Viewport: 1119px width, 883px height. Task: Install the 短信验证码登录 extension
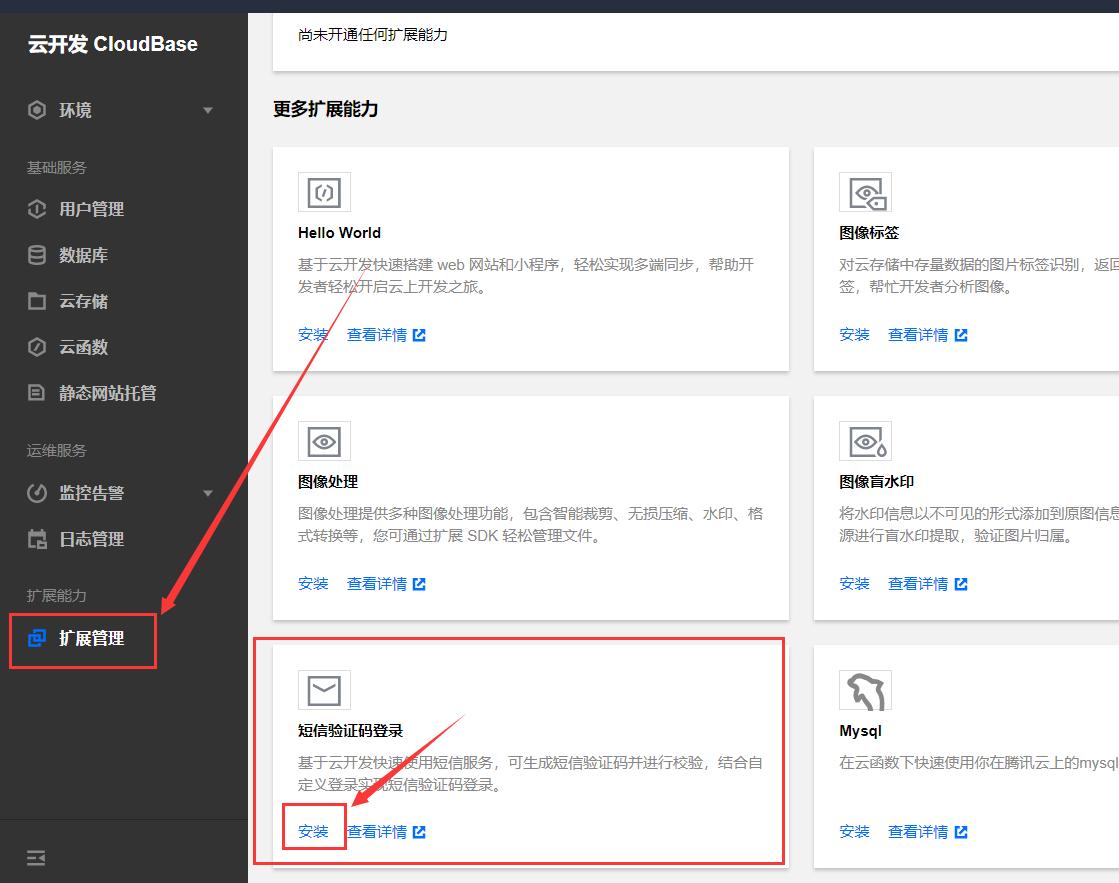pos(313,831)
